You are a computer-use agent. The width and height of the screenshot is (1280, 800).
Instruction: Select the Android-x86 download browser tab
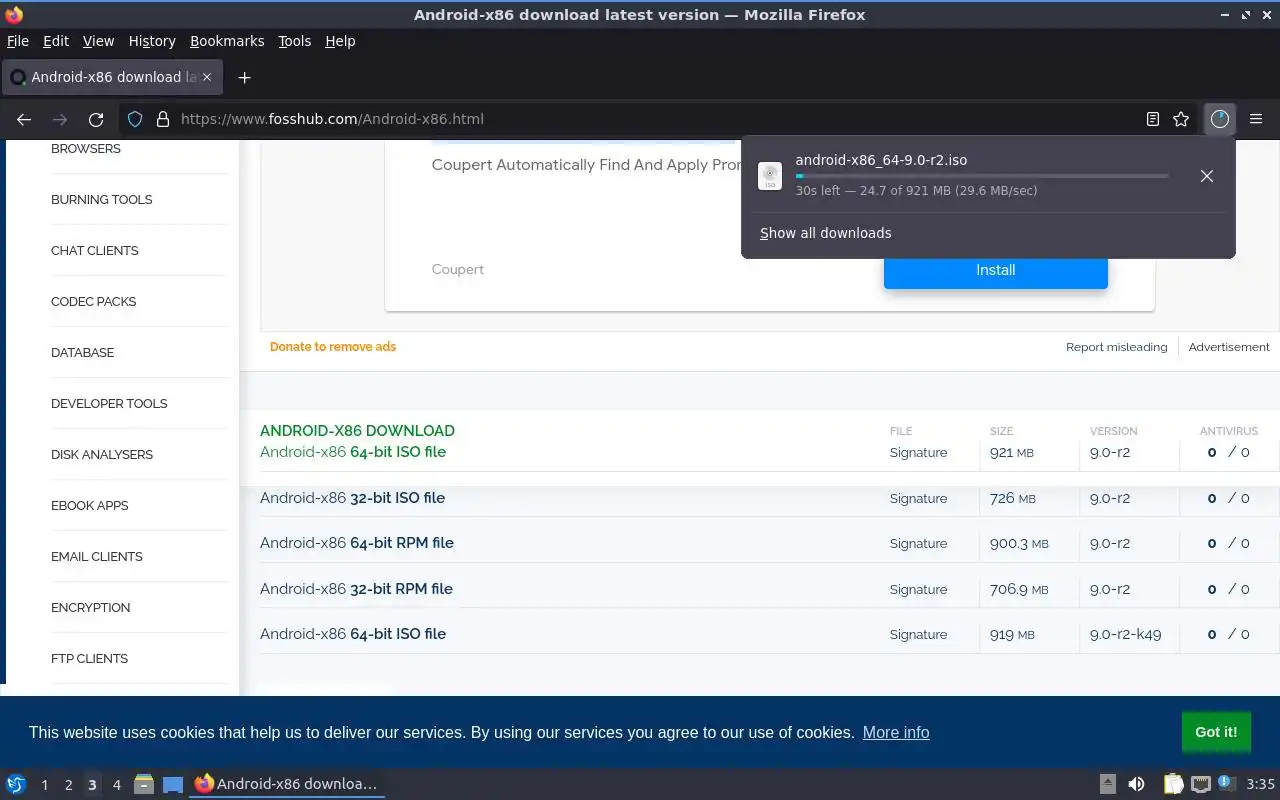coord(110,77)
